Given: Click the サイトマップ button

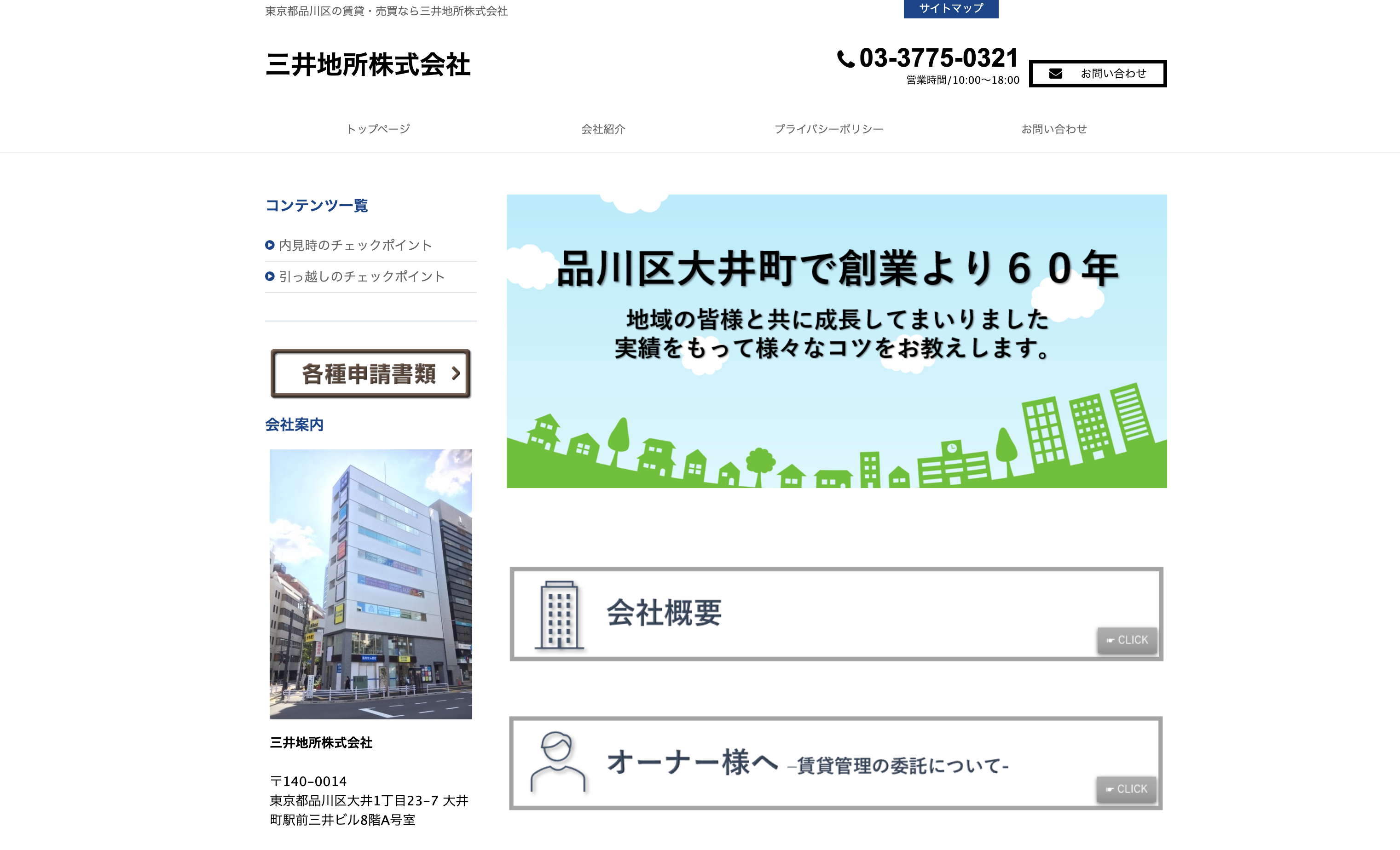Looking at the screenshot, I should pos(950,9).
